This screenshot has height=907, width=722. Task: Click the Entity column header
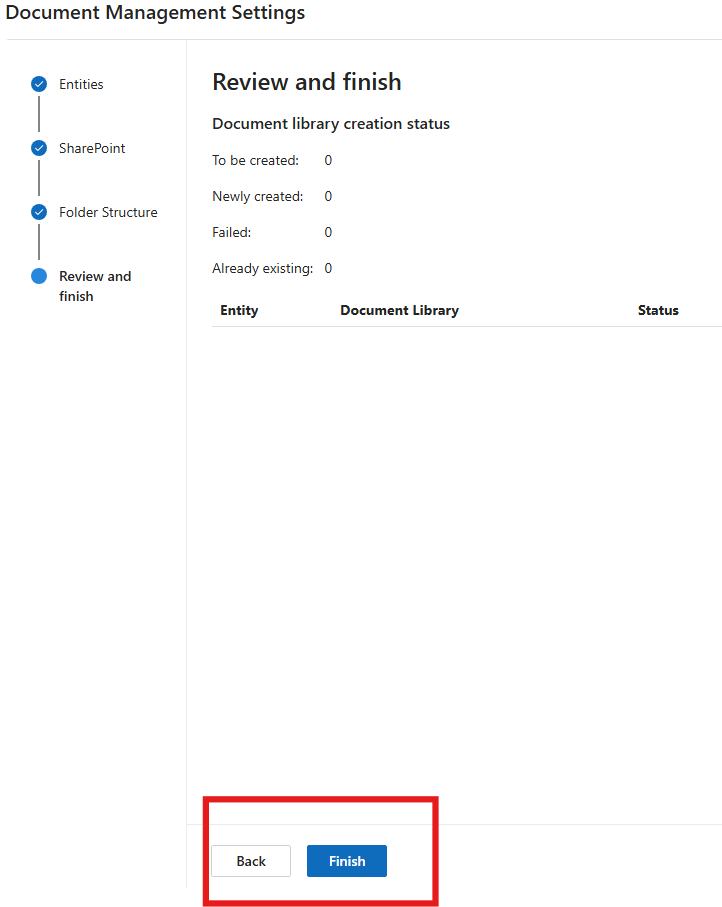pos(239,310)
